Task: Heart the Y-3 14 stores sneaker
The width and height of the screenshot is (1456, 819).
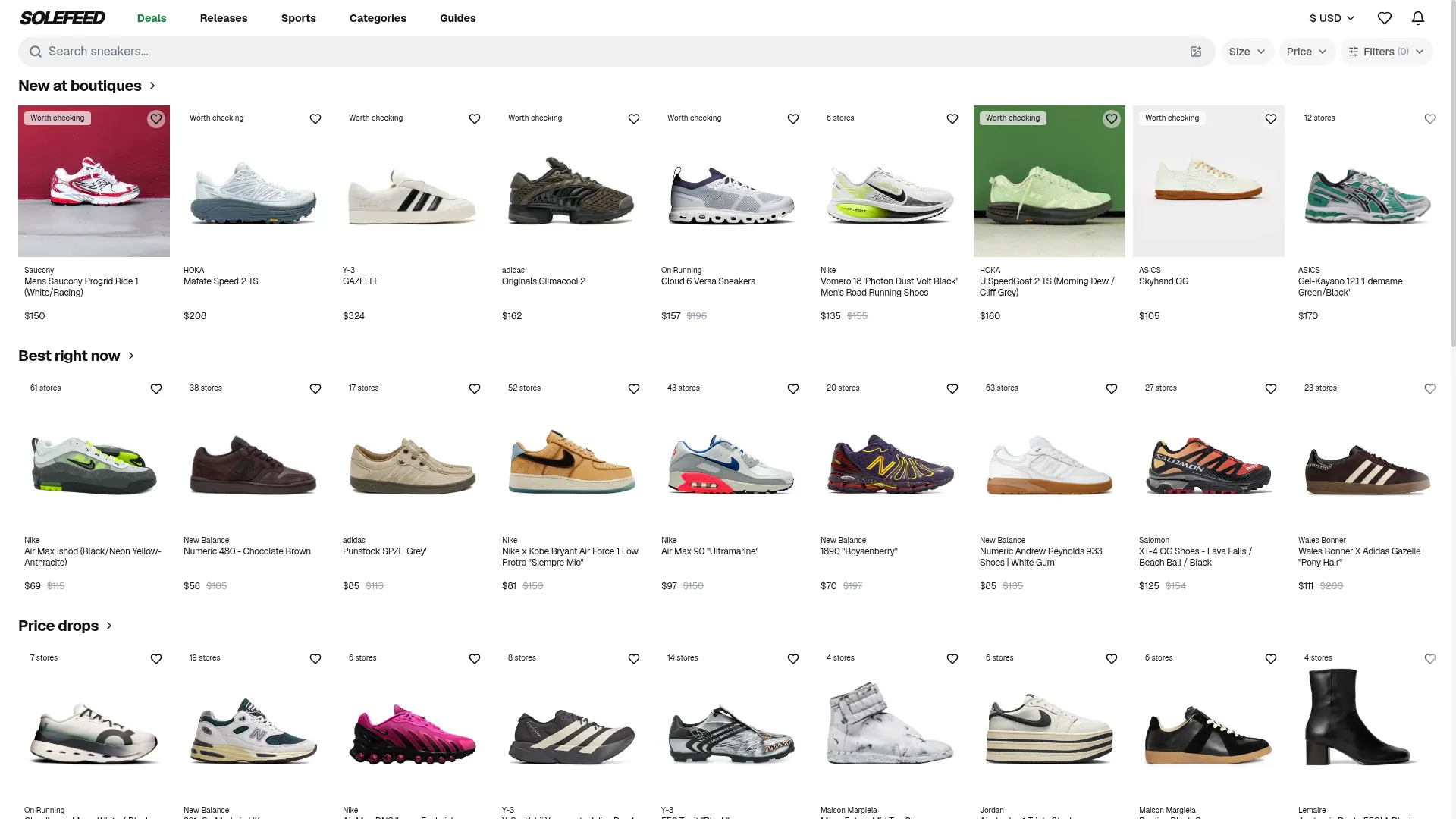Action: (793, 659)
